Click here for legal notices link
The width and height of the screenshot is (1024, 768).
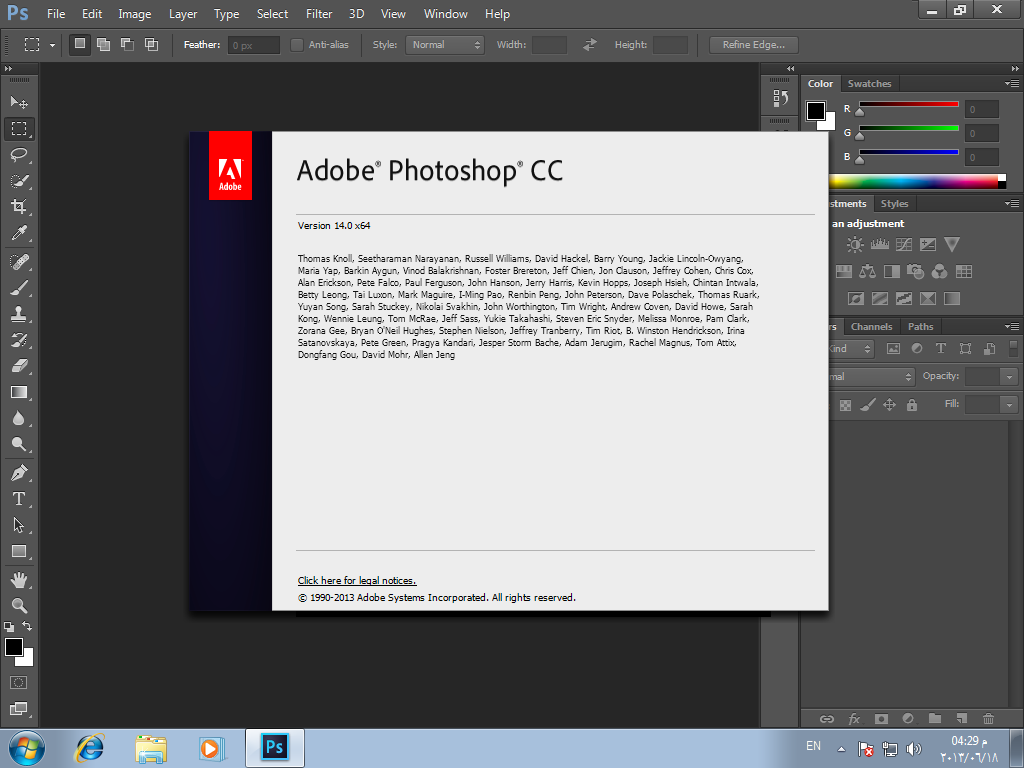pos(357,581)
